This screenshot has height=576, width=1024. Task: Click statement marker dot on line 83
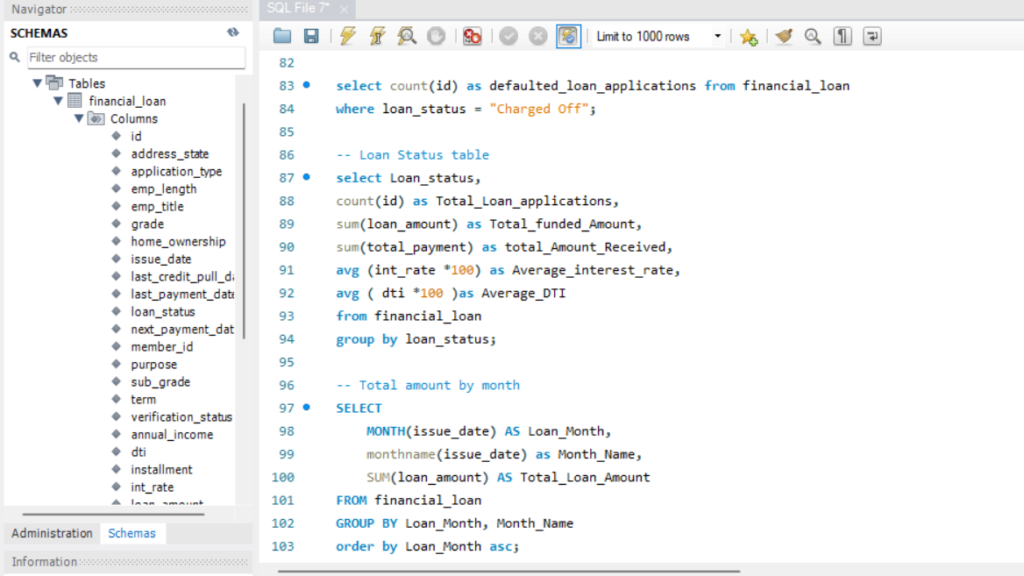pyautogui.click(x=306, y=85)
